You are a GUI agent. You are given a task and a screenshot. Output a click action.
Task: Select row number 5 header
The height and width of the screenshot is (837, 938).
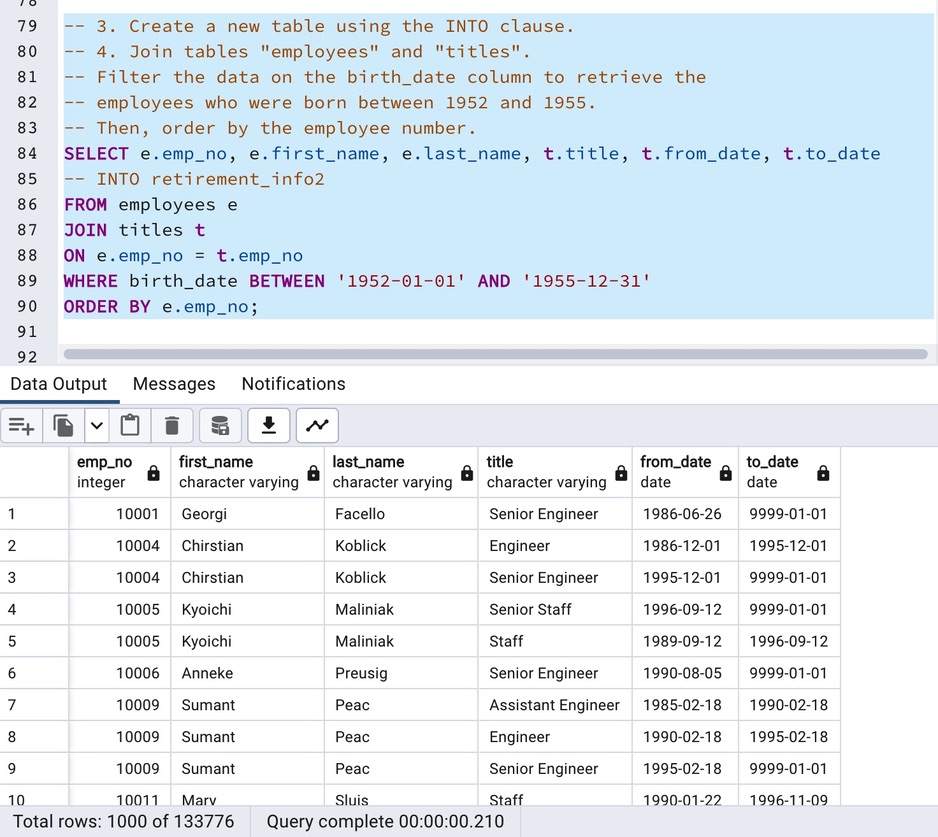pyautogui.click(x=34, y=641)
